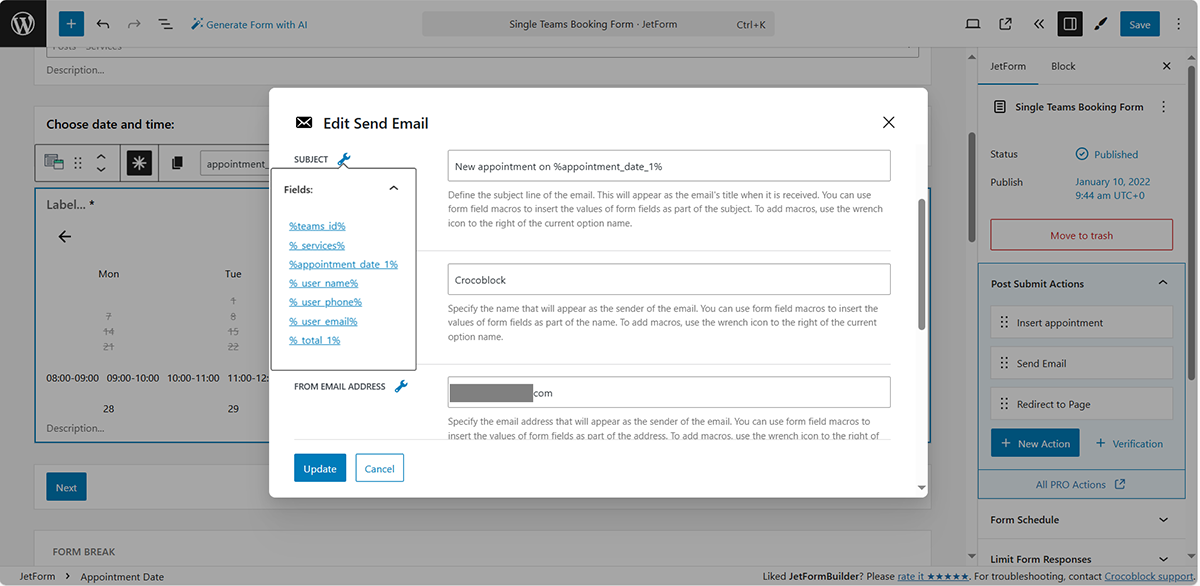Open the JetForm brush styles panel
The height and width of the screenshot is (586, 1200).
point(1102,24)
